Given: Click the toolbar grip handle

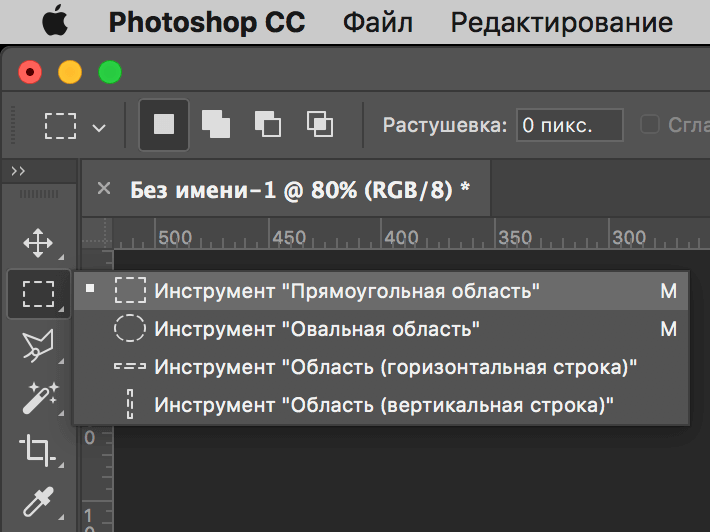Looking at the screenshot, I should 38,194.
